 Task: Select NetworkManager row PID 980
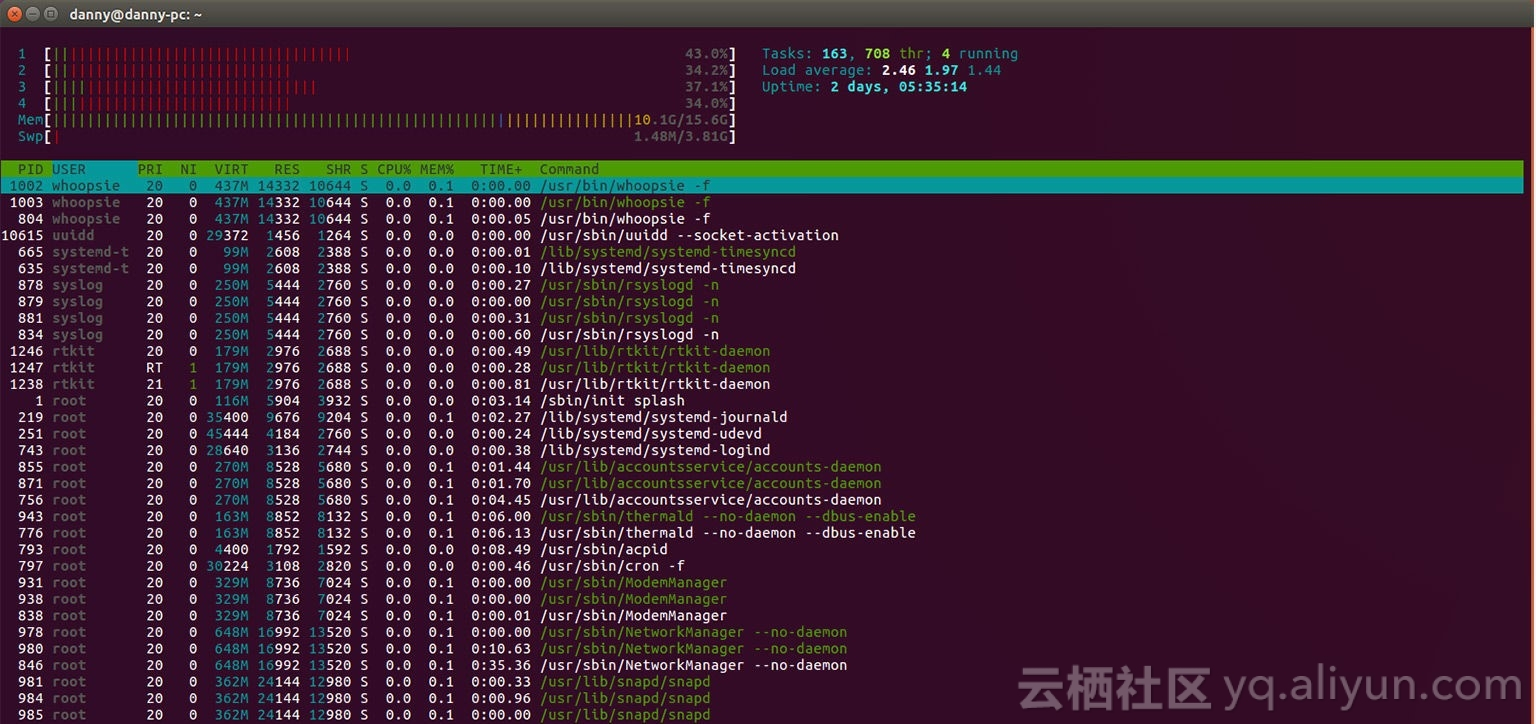click(x=762, y=648)
